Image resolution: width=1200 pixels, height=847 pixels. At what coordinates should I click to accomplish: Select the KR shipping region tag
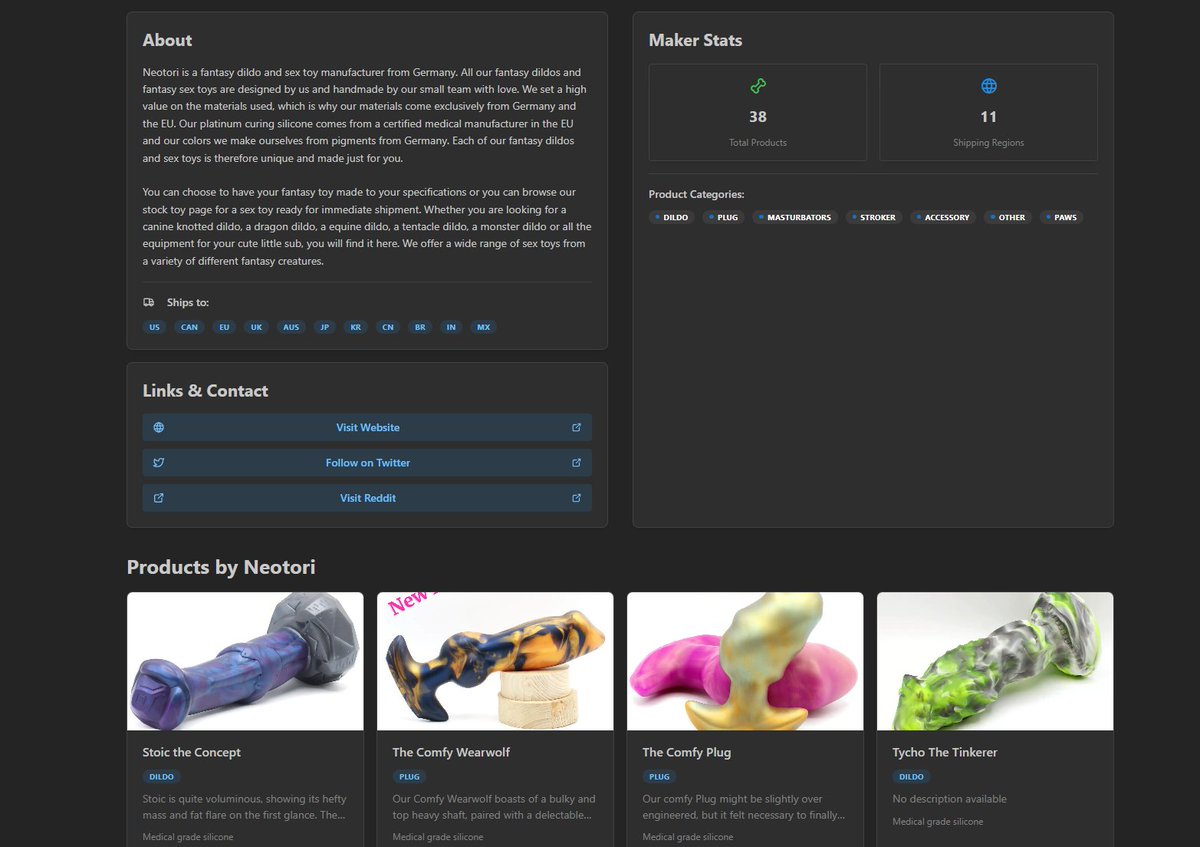point(355,327)
